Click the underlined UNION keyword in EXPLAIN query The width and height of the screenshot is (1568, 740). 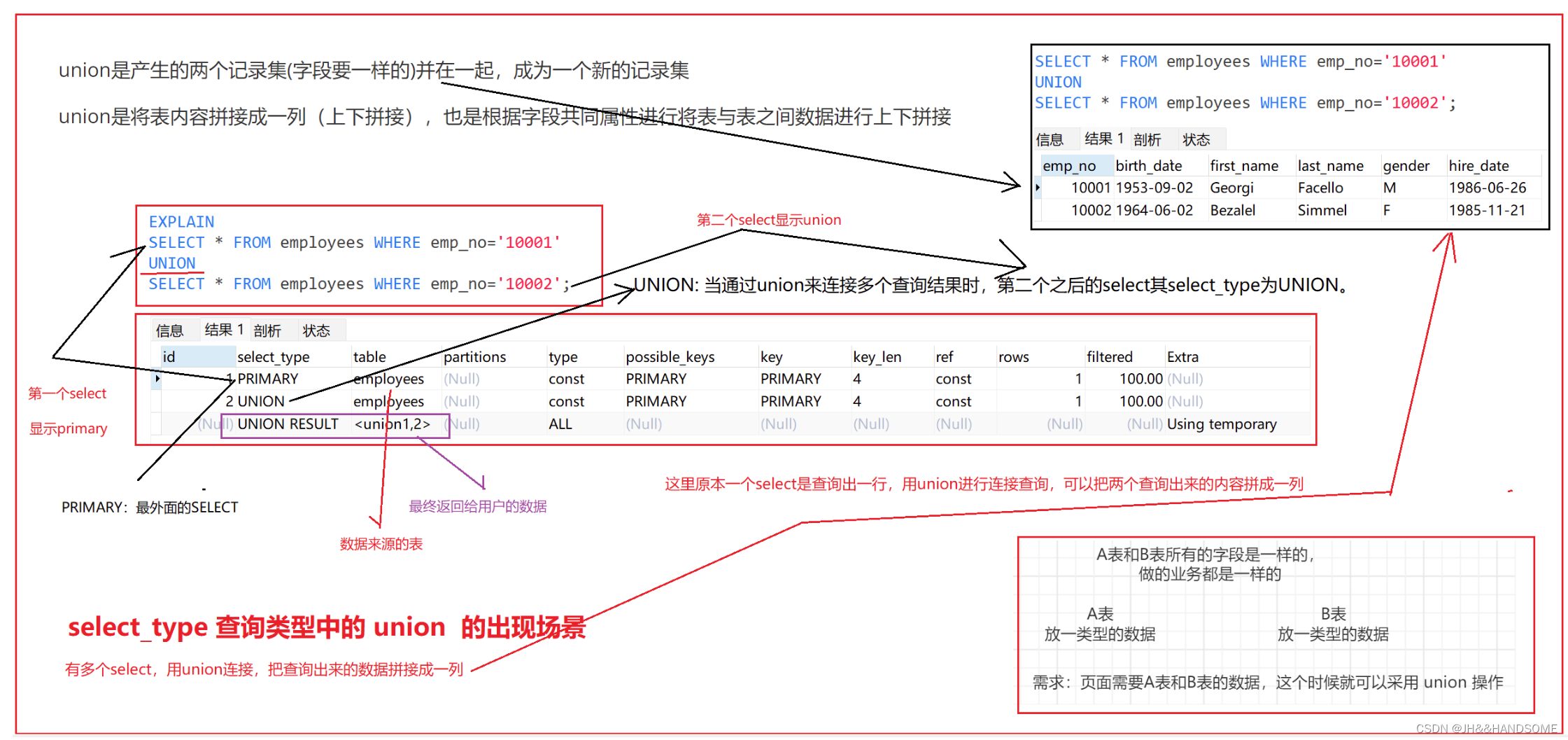[x=172, y=263]
